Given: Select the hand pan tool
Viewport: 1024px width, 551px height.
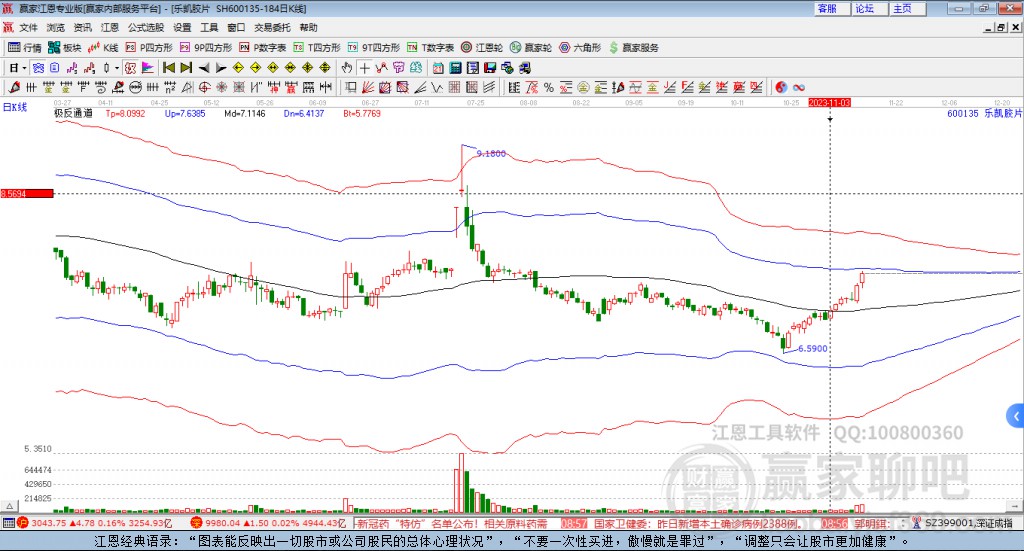Looking at the screenshot, I should coord(347,68).
